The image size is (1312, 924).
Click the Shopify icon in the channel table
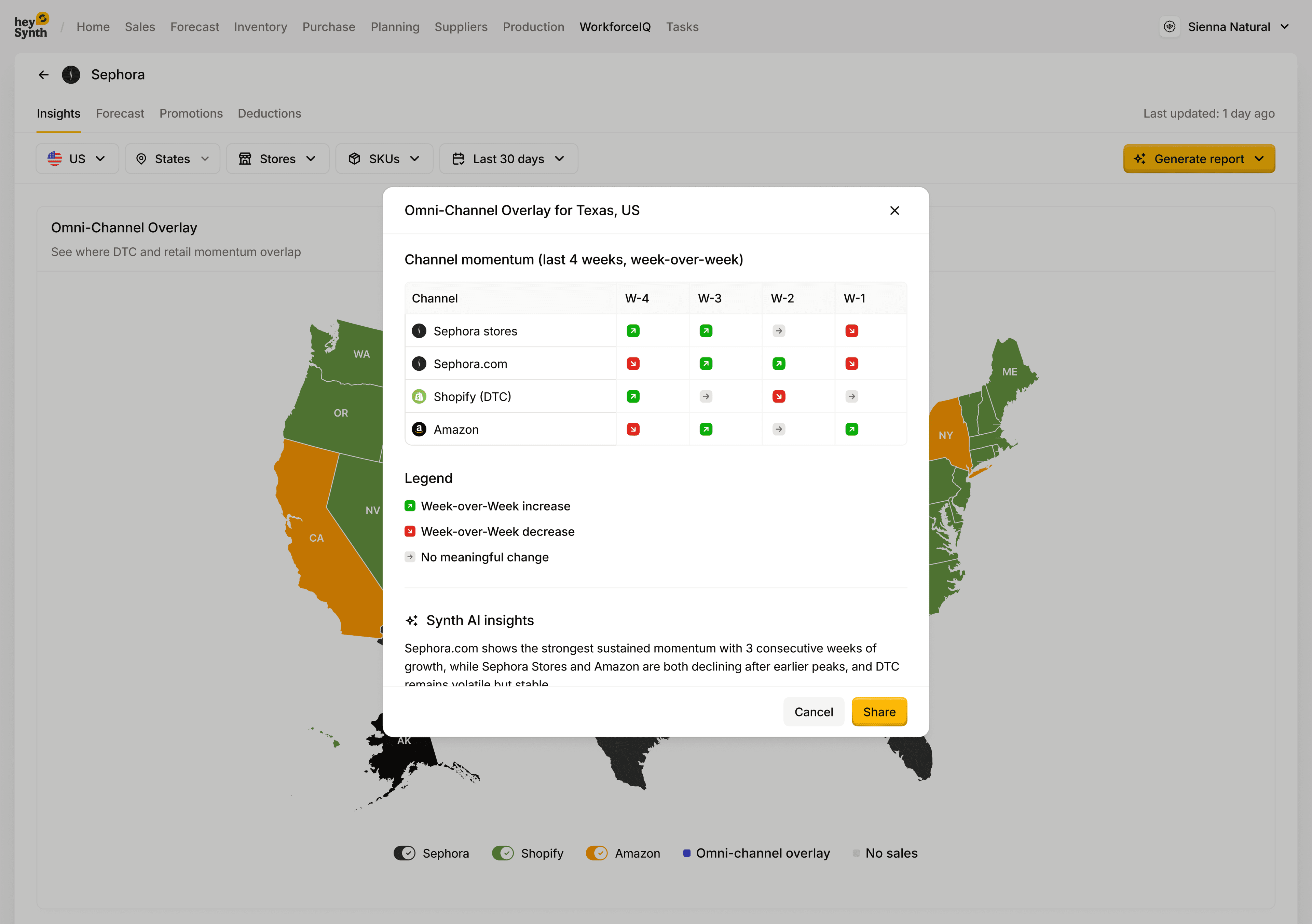click(419, 396)
